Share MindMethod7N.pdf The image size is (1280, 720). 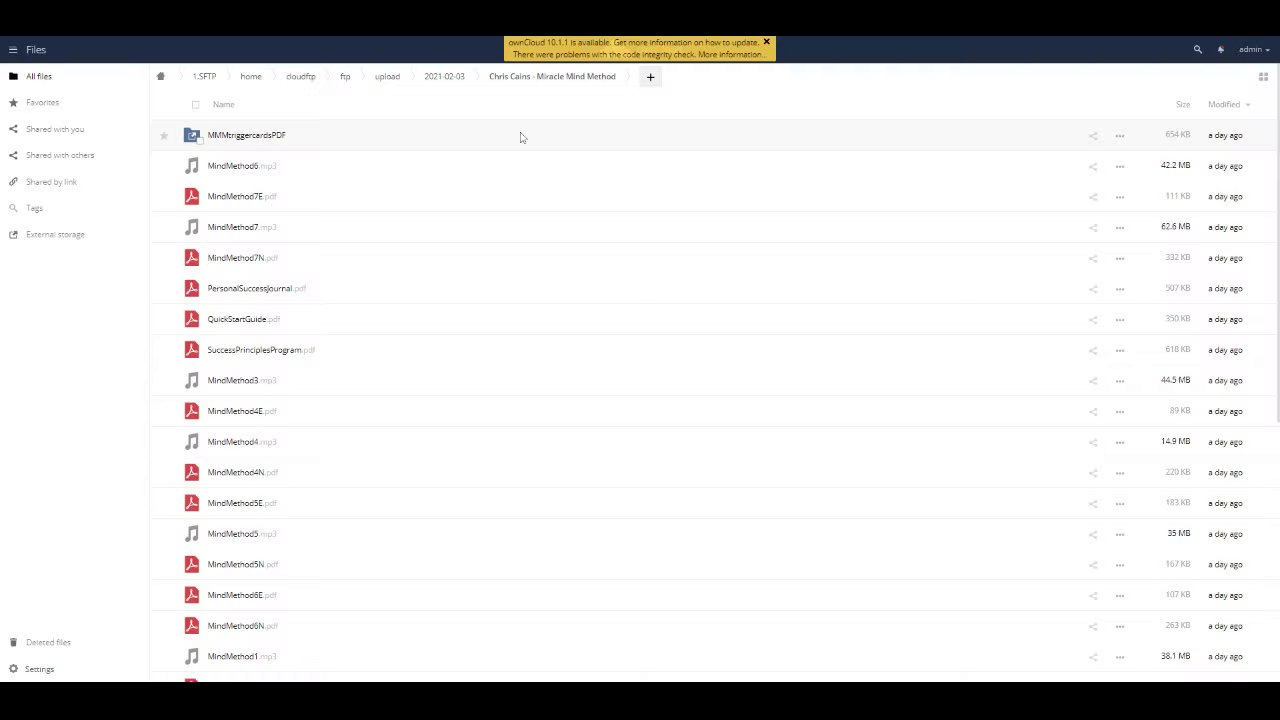(x=1093, y=258)
